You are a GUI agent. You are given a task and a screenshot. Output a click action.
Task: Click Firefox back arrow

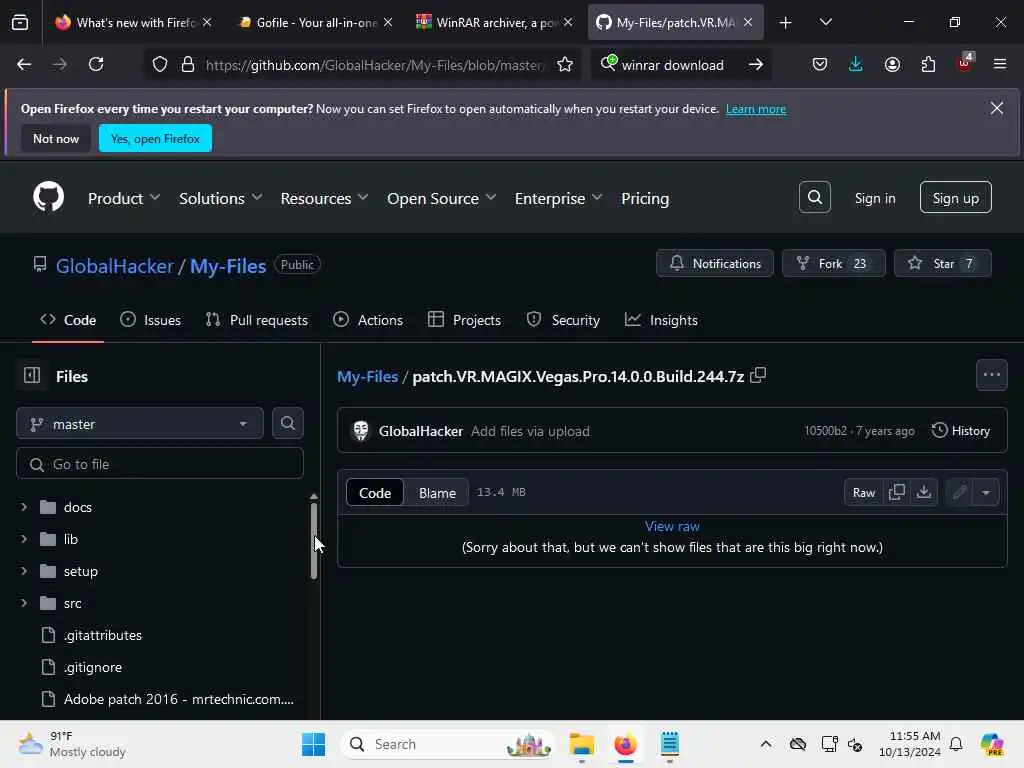tap(24, 64)
